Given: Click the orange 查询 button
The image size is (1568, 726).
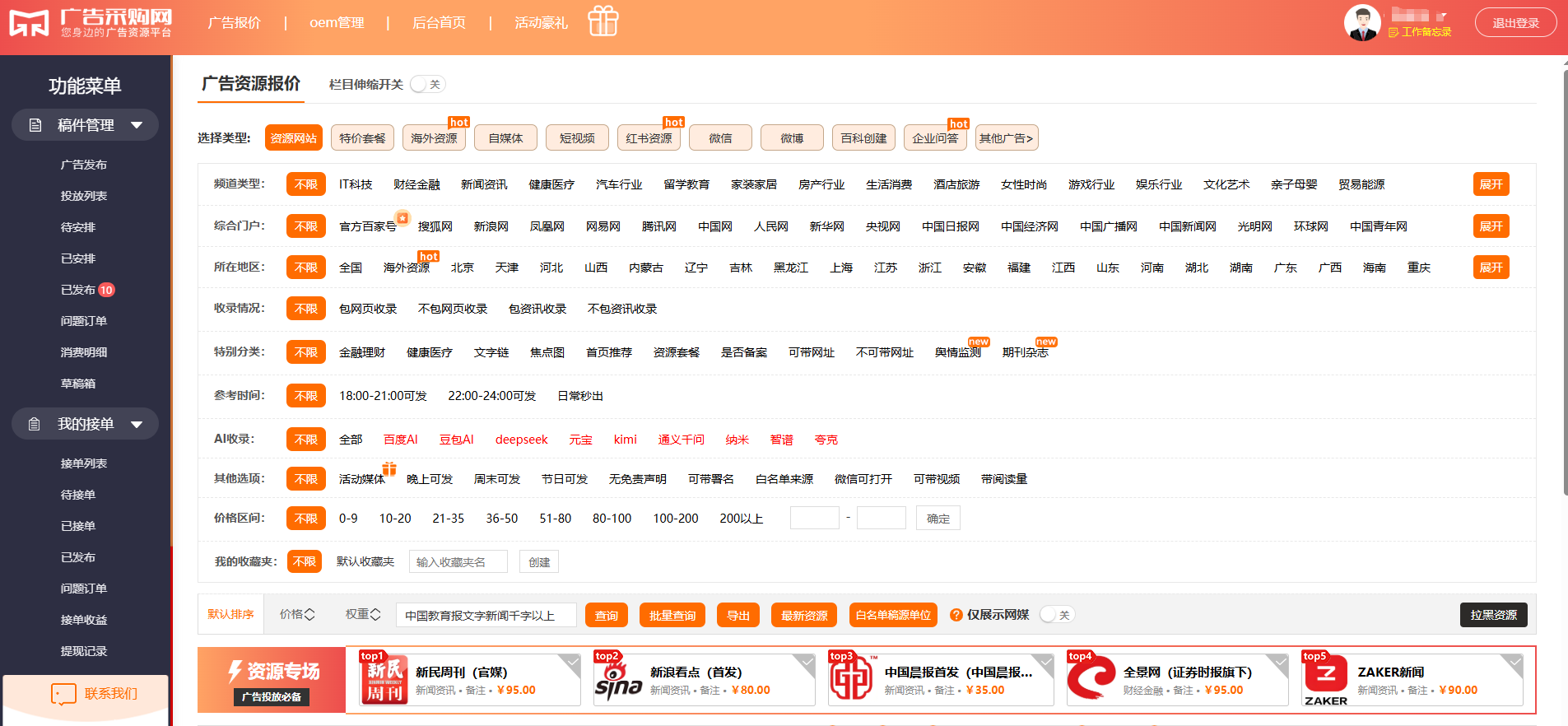Looking at the screenshot, I should [607, 615].
